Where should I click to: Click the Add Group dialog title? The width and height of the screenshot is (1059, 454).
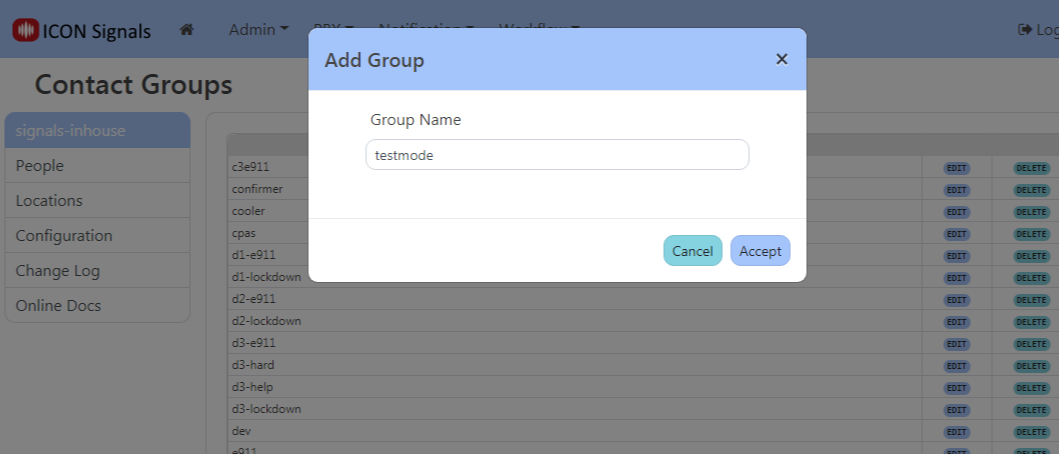[x=374, y=60]
